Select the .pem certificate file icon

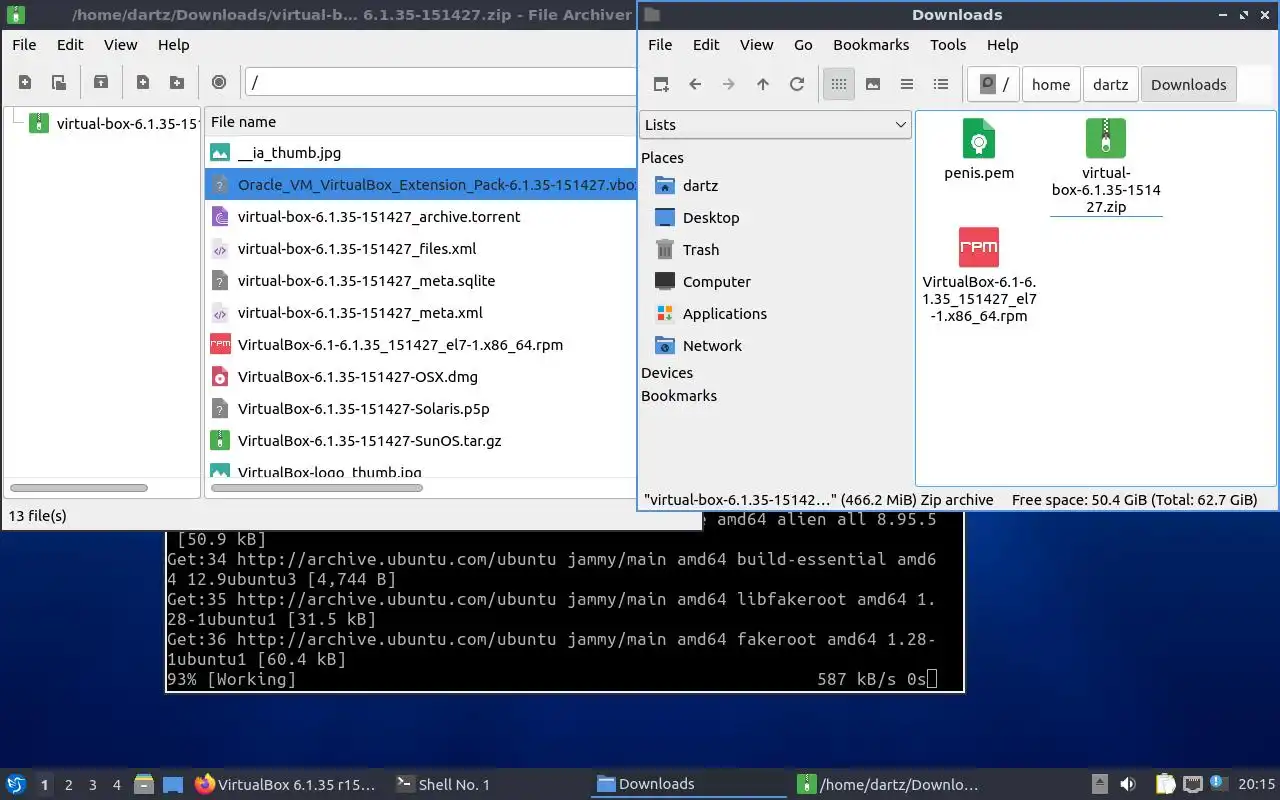(x=979, y=139)
